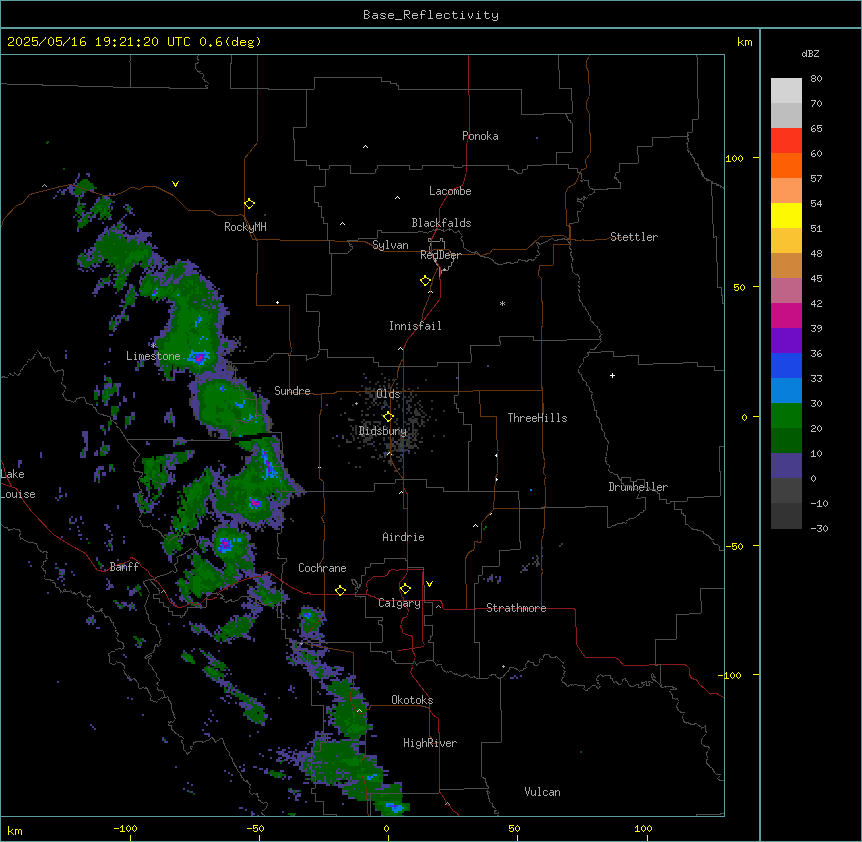
Task: Select the yellow diamond between Olds and Didsbury
Action: 388,416
